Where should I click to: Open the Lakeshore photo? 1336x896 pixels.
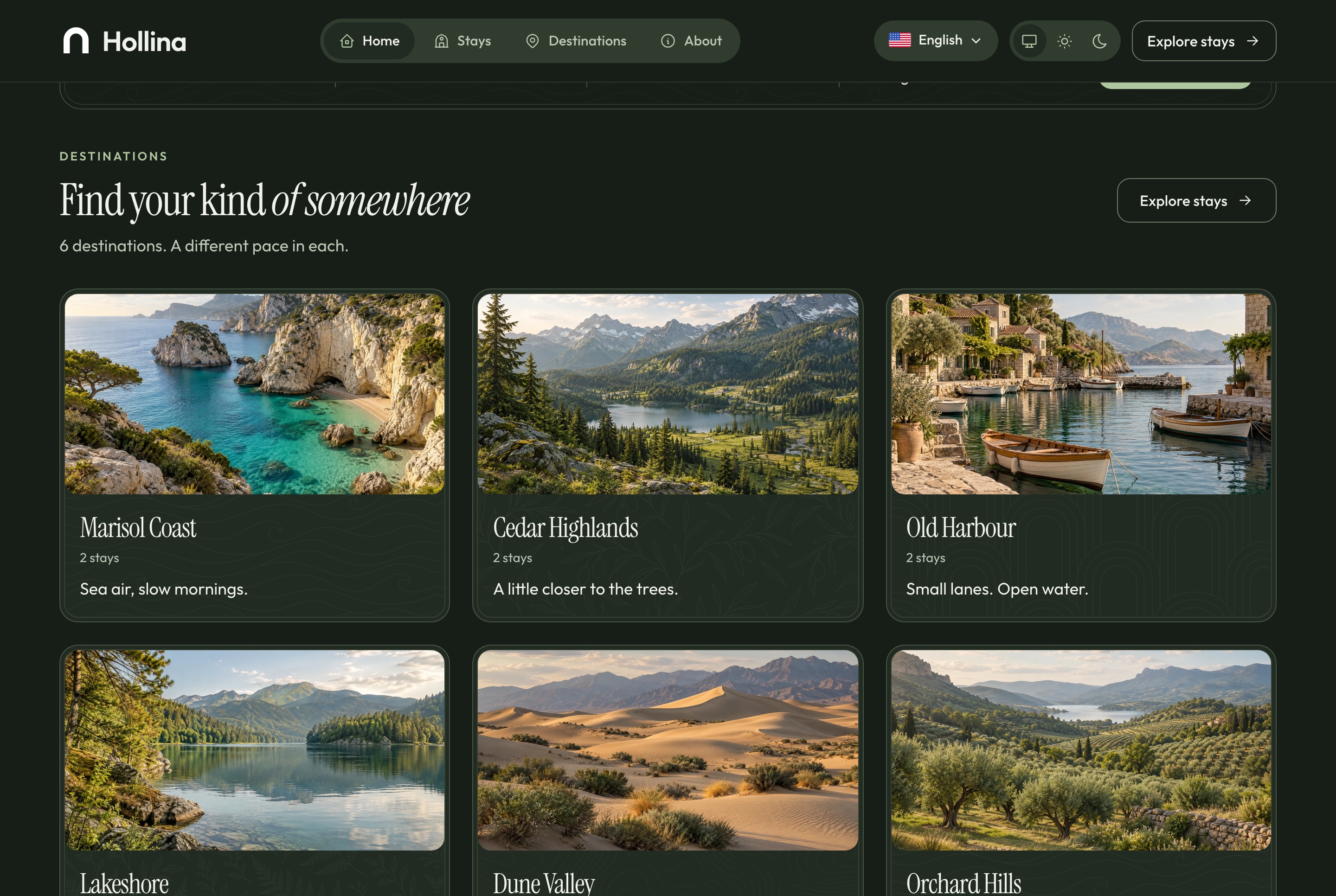[254, 750]
